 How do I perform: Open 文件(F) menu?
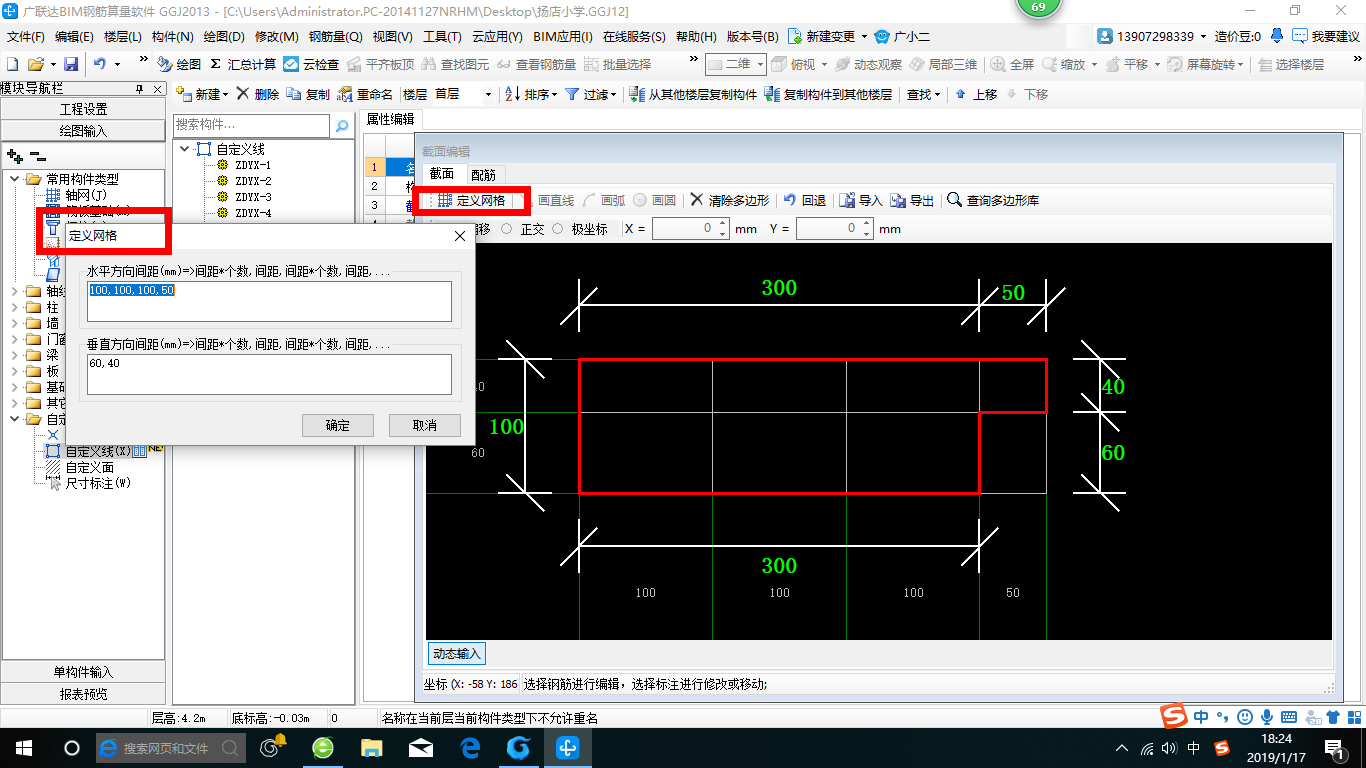[x=26, y=36]
